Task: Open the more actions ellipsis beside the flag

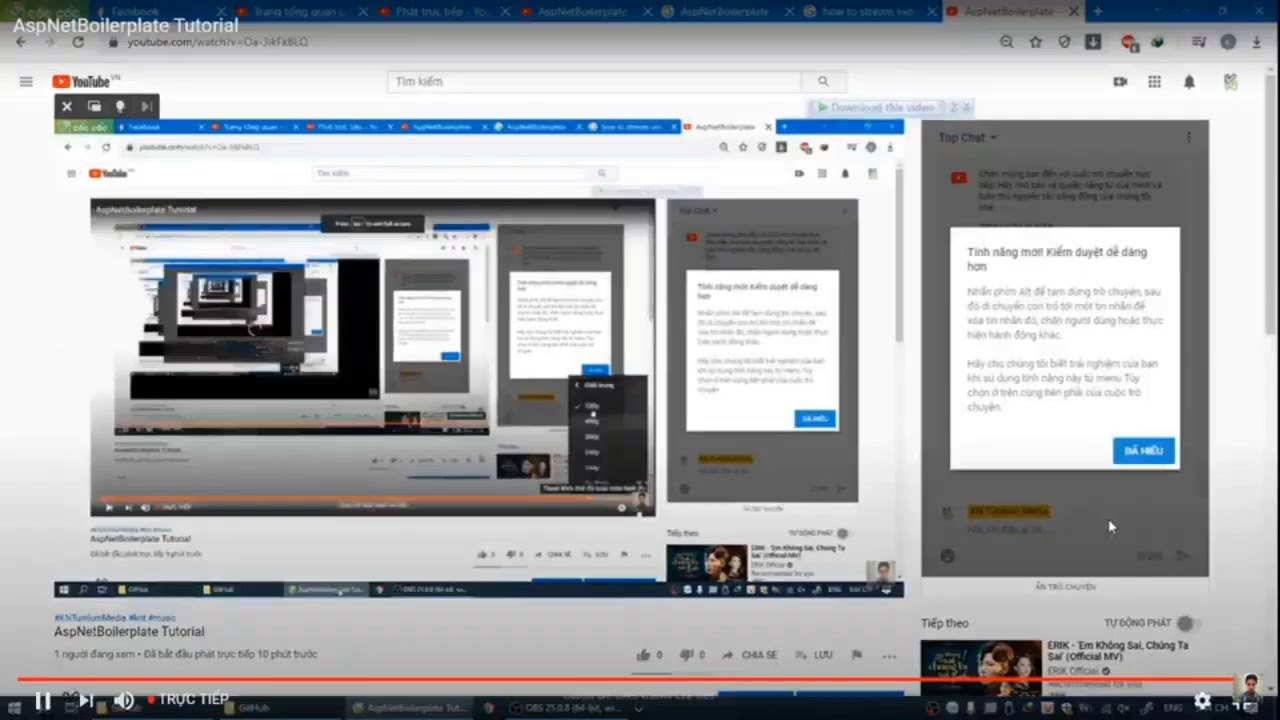Action: point(889,656)
